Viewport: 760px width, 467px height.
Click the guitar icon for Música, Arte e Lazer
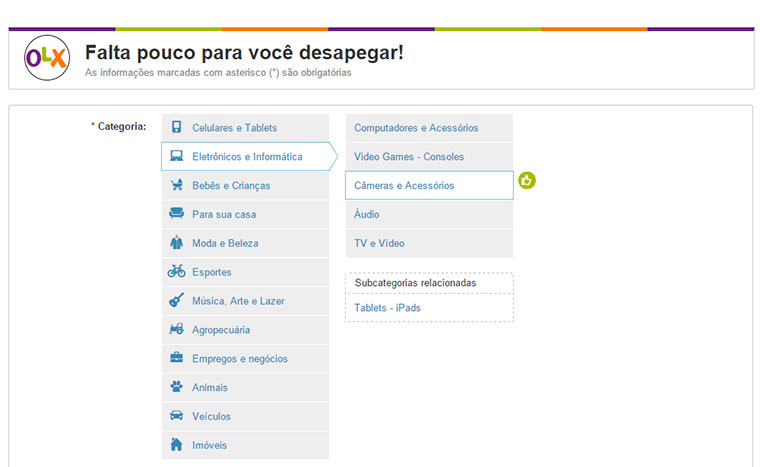[176, 301]
